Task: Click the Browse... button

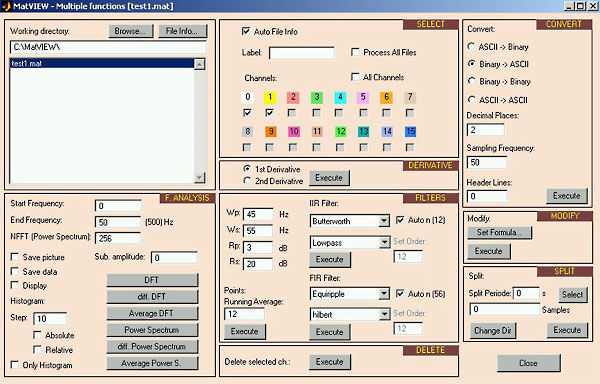Action: click(x=131, y=31)
